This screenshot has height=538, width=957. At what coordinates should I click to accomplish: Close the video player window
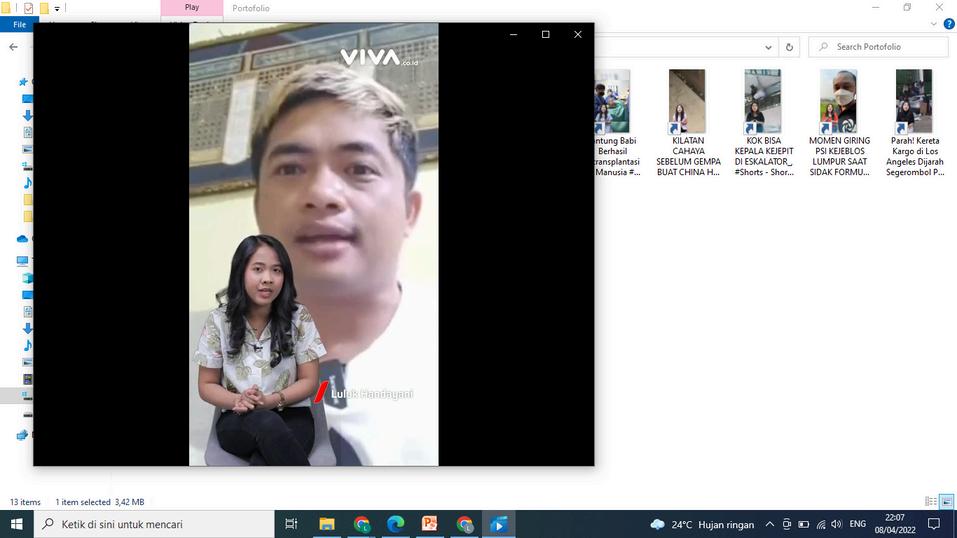[577, 34]
